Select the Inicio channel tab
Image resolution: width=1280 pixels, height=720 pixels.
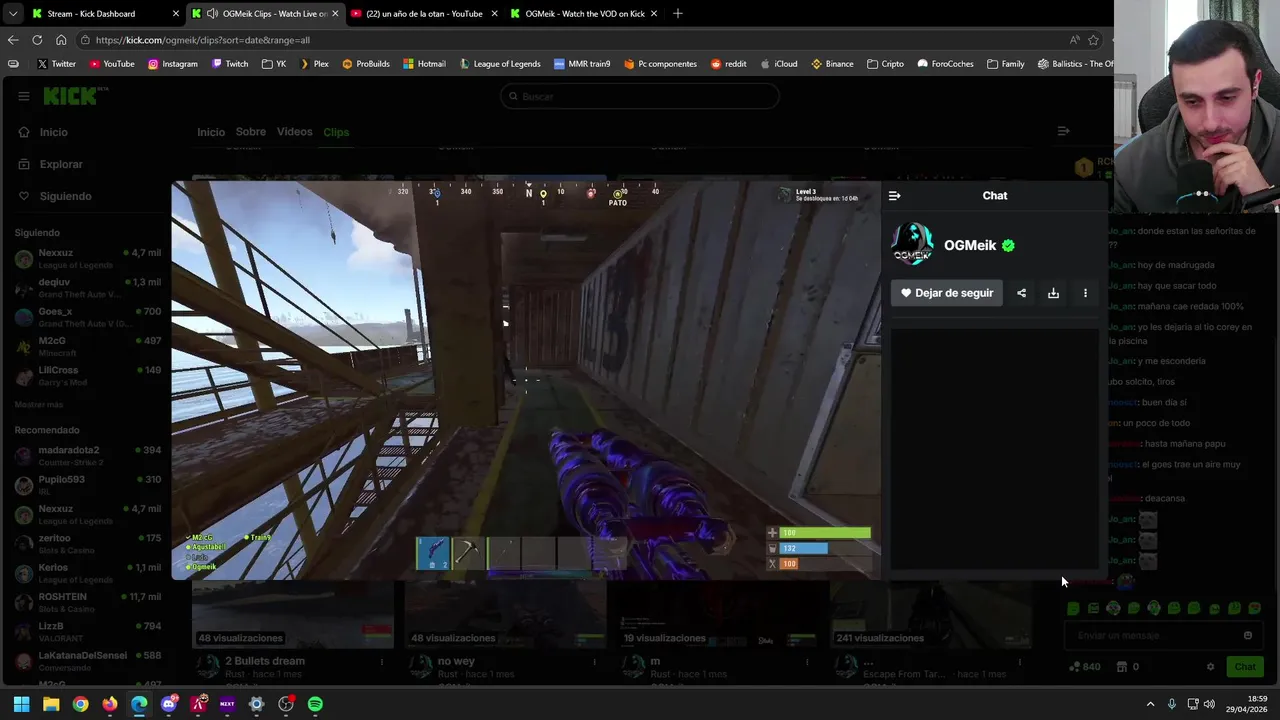pyautogui.click(x=211, y=132)
